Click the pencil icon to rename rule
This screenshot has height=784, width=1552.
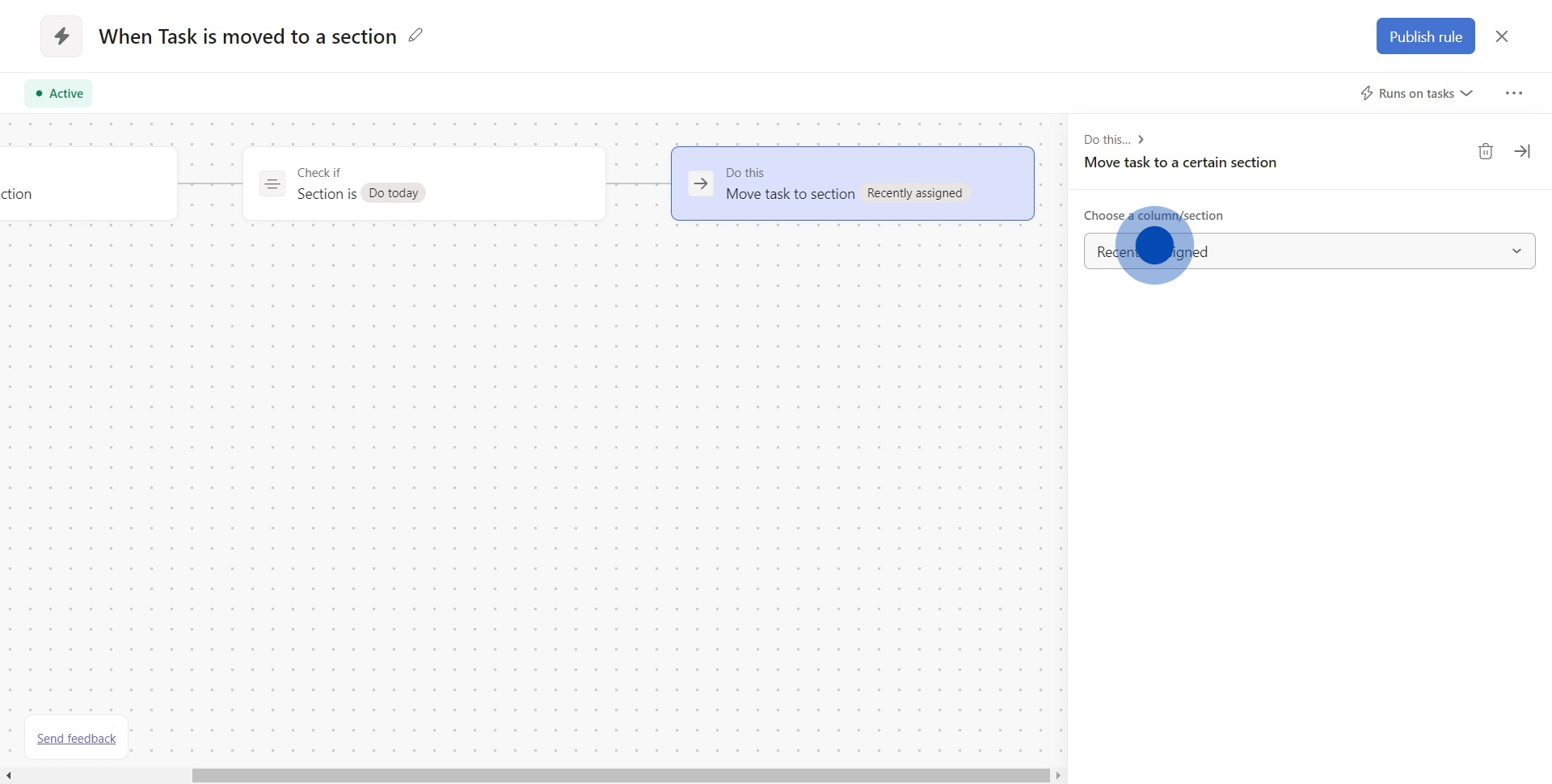(x=415, y=36)
